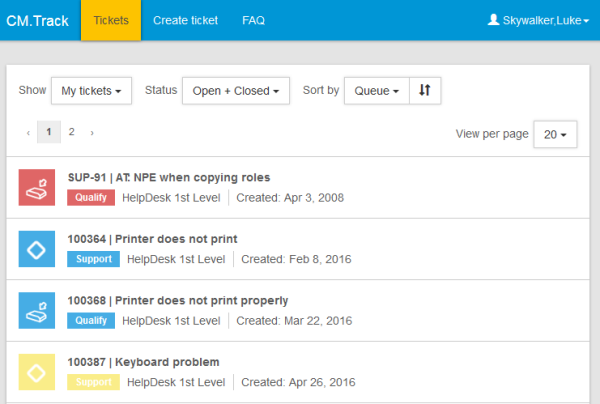Go to next page with the right chevron

click(92, 132)
